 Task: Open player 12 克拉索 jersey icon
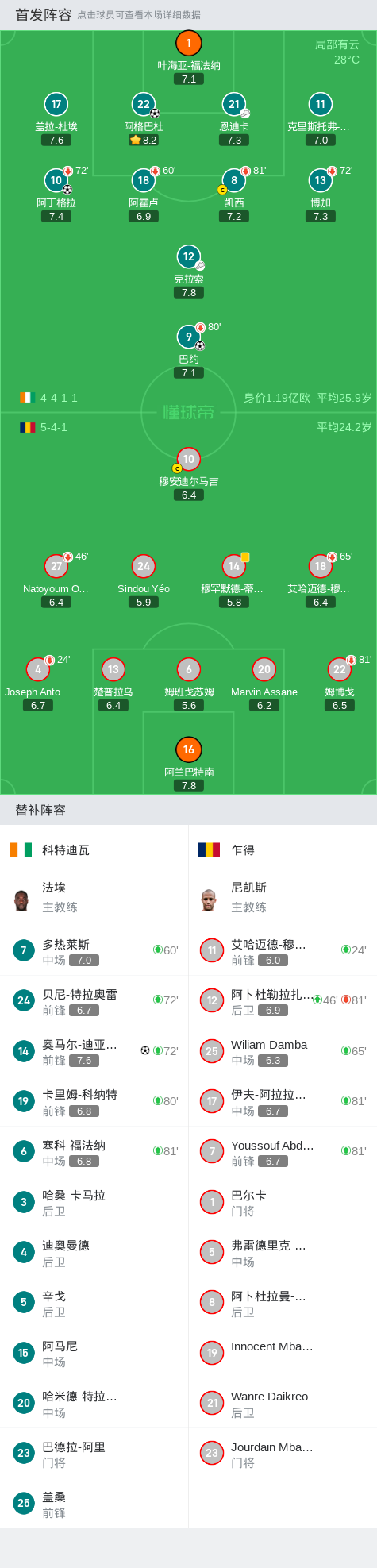coord(188,256)
